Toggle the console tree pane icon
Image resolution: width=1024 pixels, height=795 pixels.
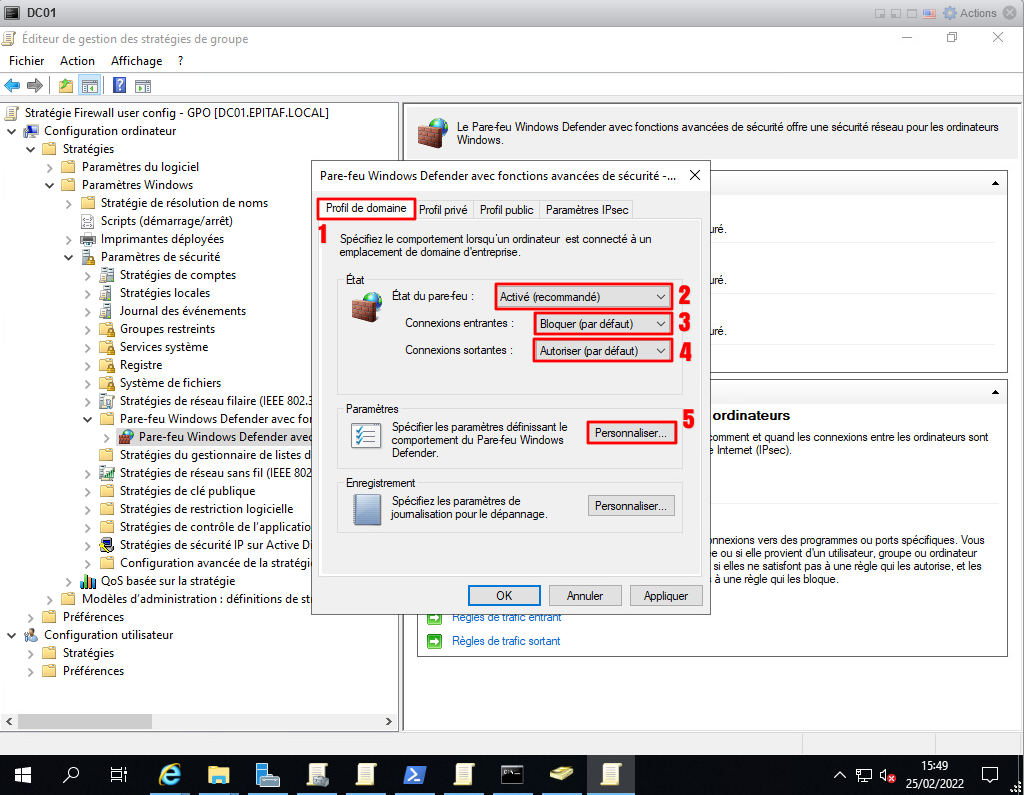point(90,85)
